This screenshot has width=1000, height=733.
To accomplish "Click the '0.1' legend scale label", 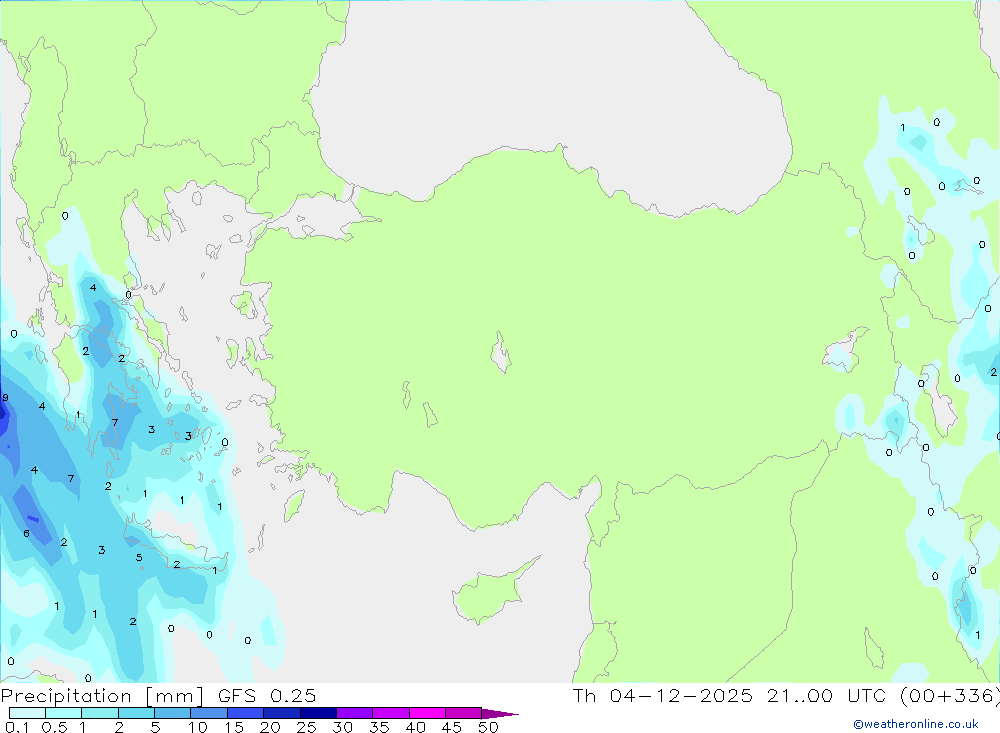I will click(x=17, y=727).
